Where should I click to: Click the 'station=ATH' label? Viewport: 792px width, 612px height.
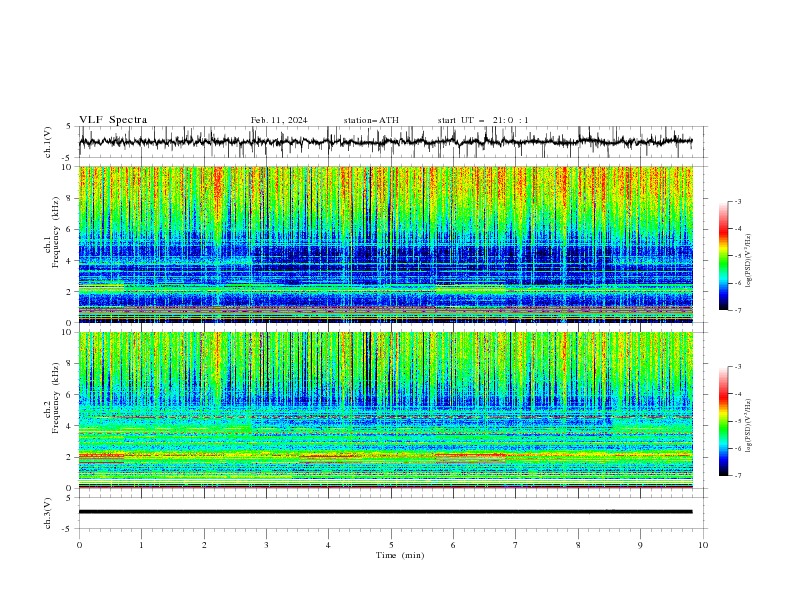371,120
